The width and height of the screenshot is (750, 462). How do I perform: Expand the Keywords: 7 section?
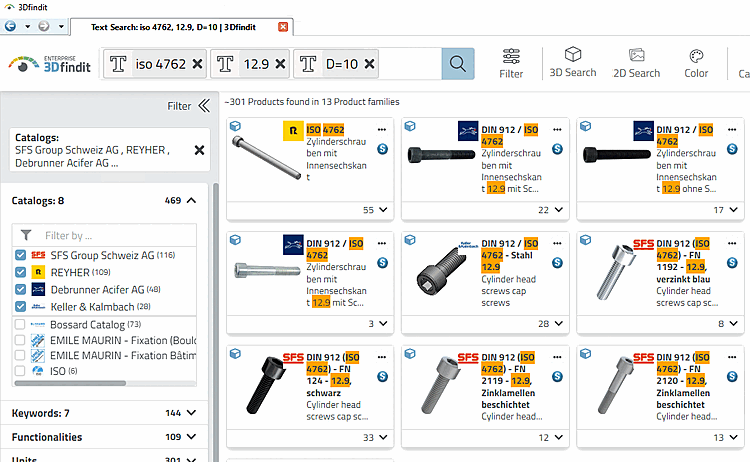coord(191,413)
